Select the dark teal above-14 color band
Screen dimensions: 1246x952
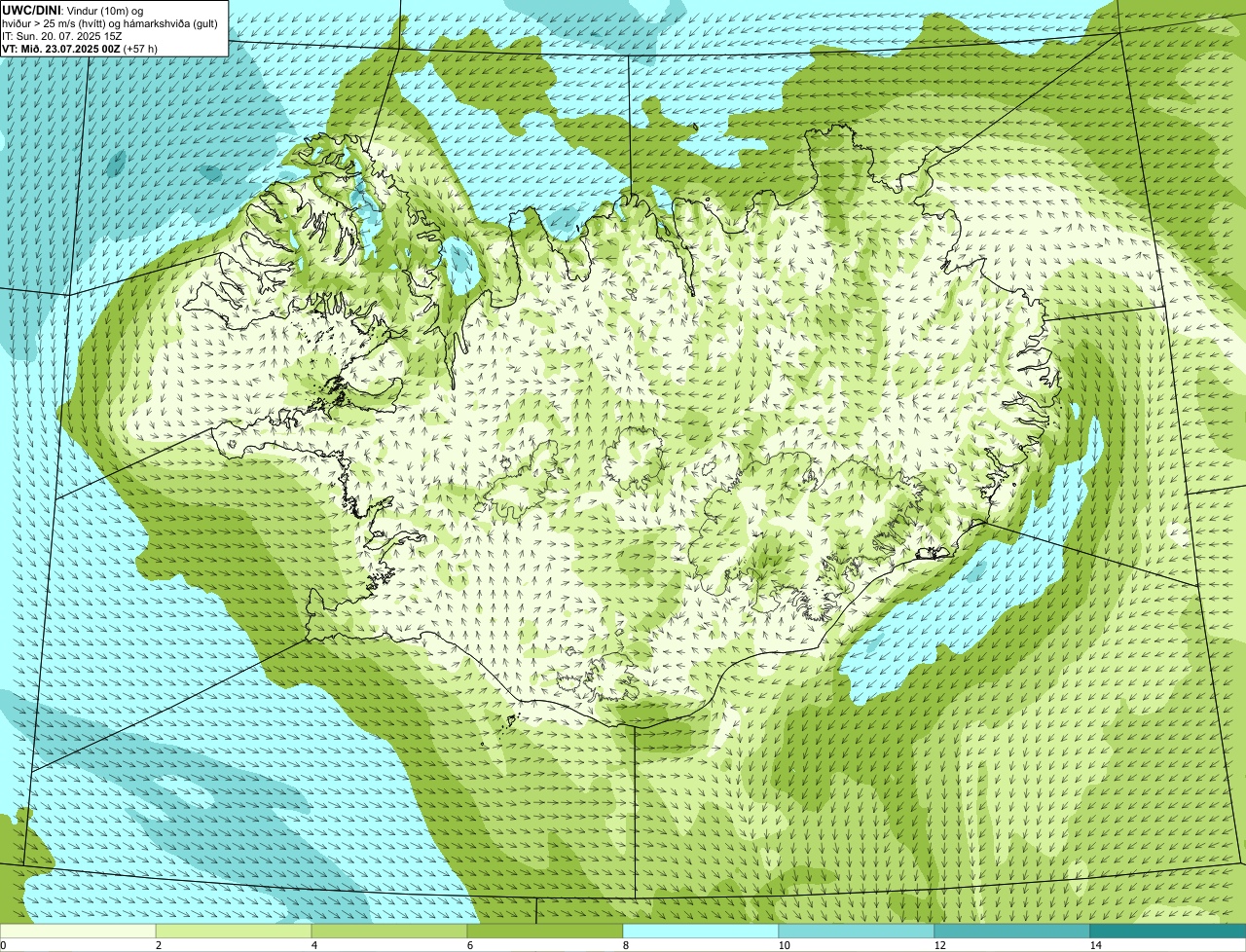click(x=1168, y=931)
